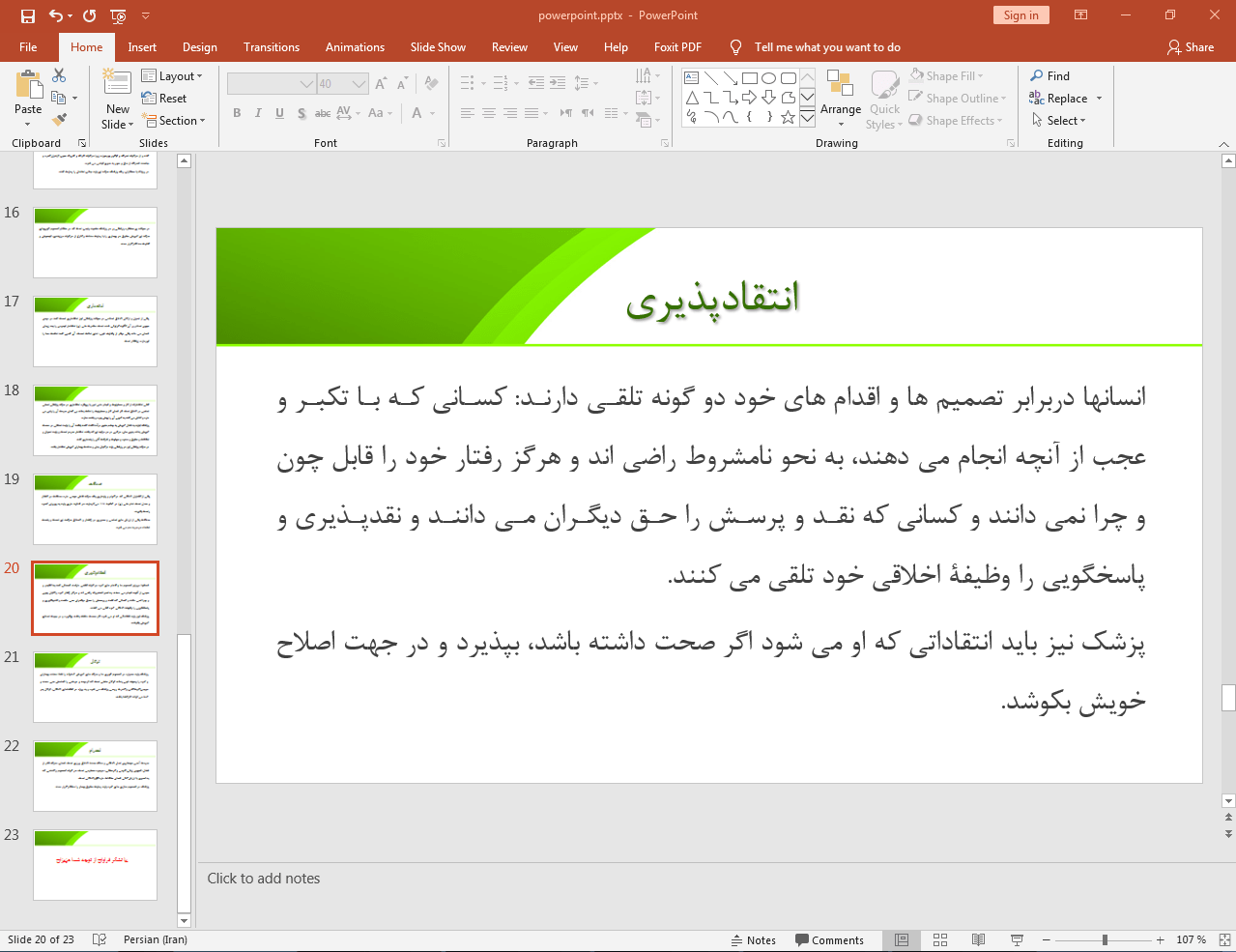Toggle Notes pane in status bar
Viewport: 1236px width, 952px height.
pos(754,940)
